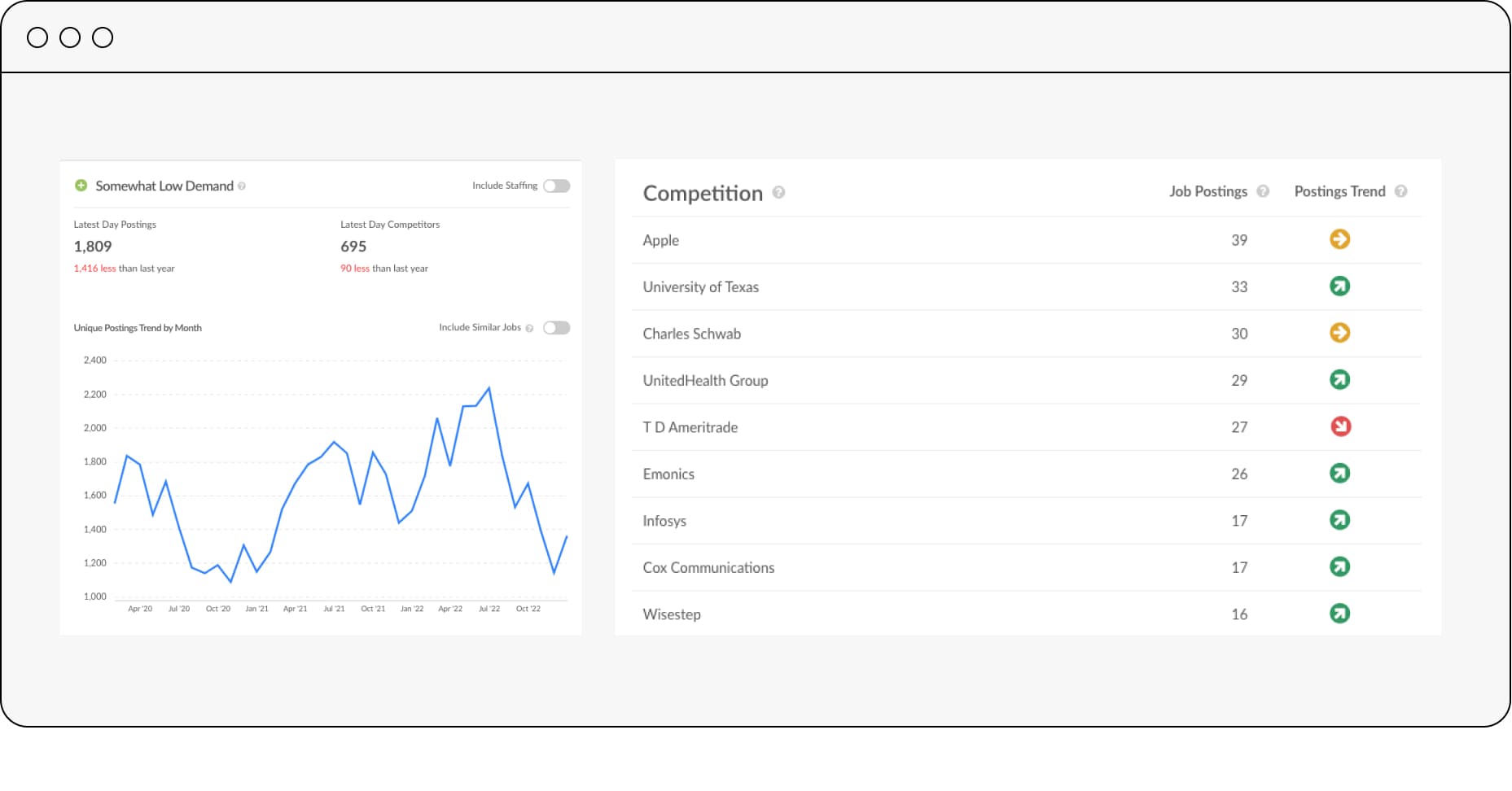Click the Jul '22 peak on the chart line

pyautogui.click(x=489, y=388)
